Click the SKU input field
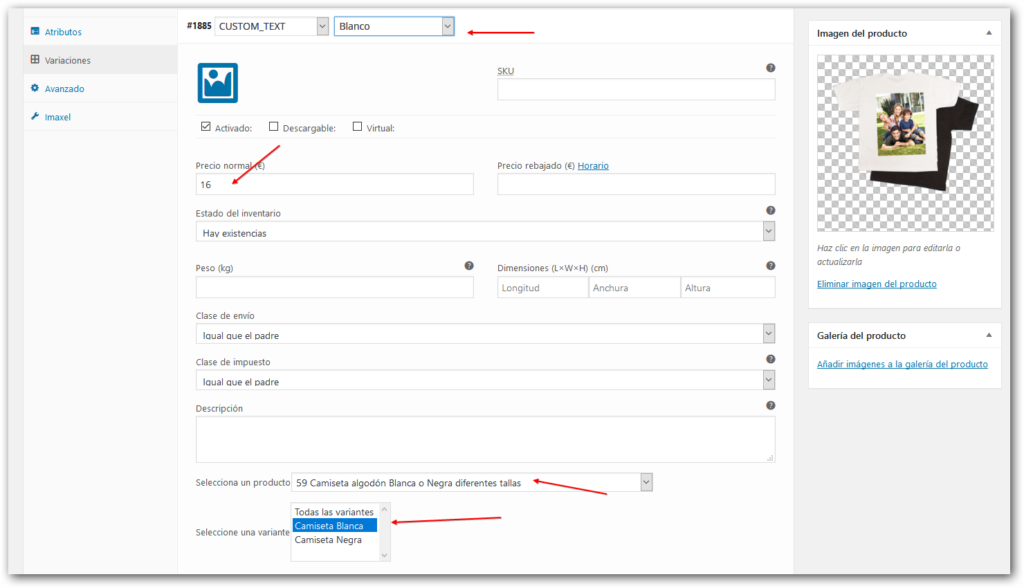The height and width of the screenshot is (588, 1024). pyautogui.click(x=636, y=90)
